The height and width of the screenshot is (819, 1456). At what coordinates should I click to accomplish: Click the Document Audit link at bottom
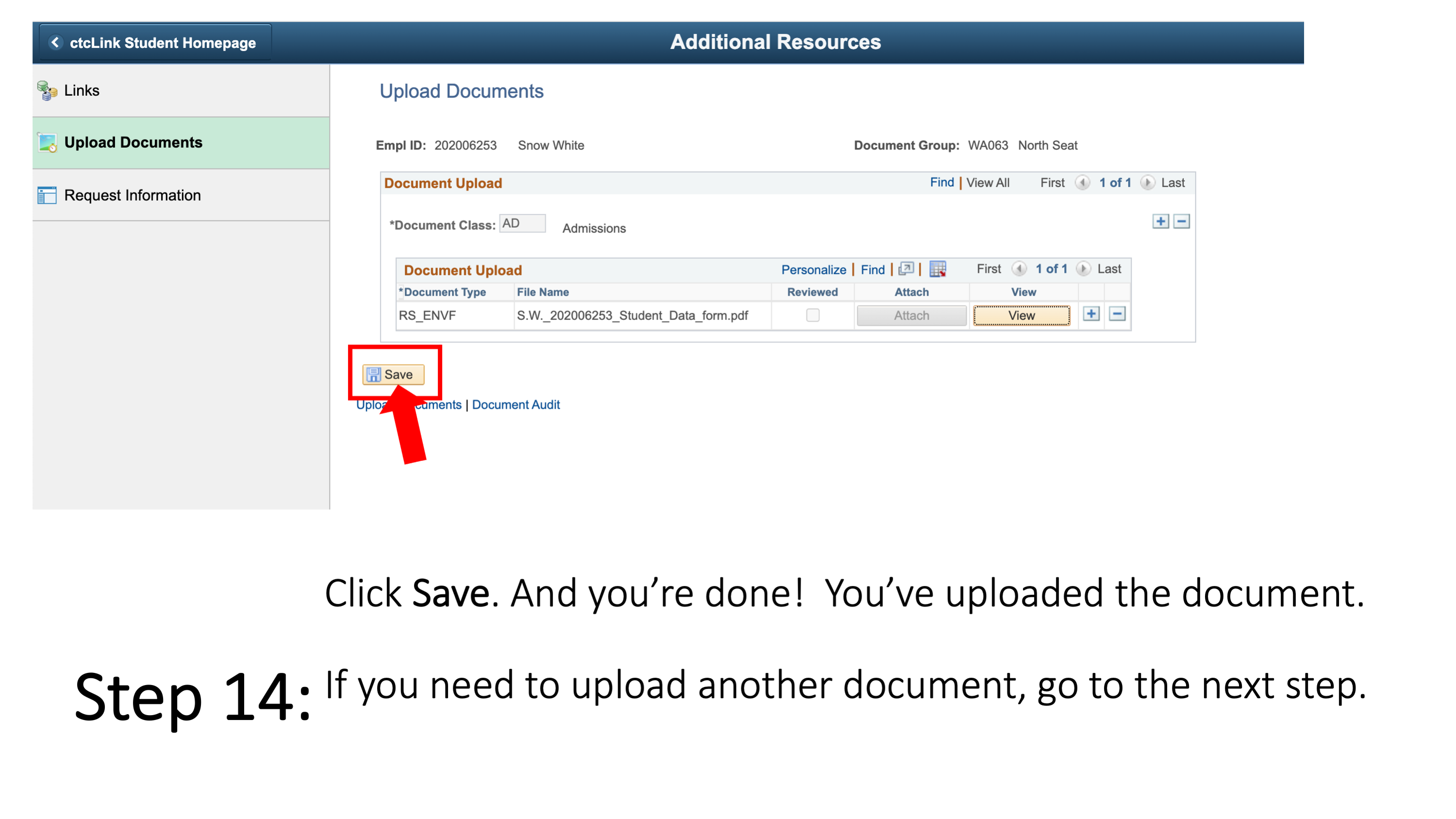click(516, 405)
